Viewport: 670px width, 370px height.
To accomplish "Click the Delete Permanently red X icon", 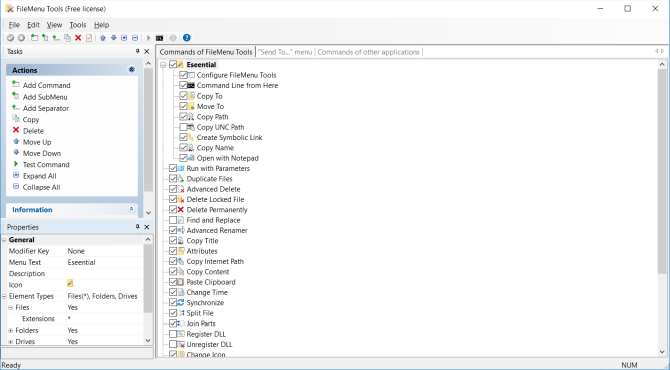I will pyautogui.click(x=180, y=210).
